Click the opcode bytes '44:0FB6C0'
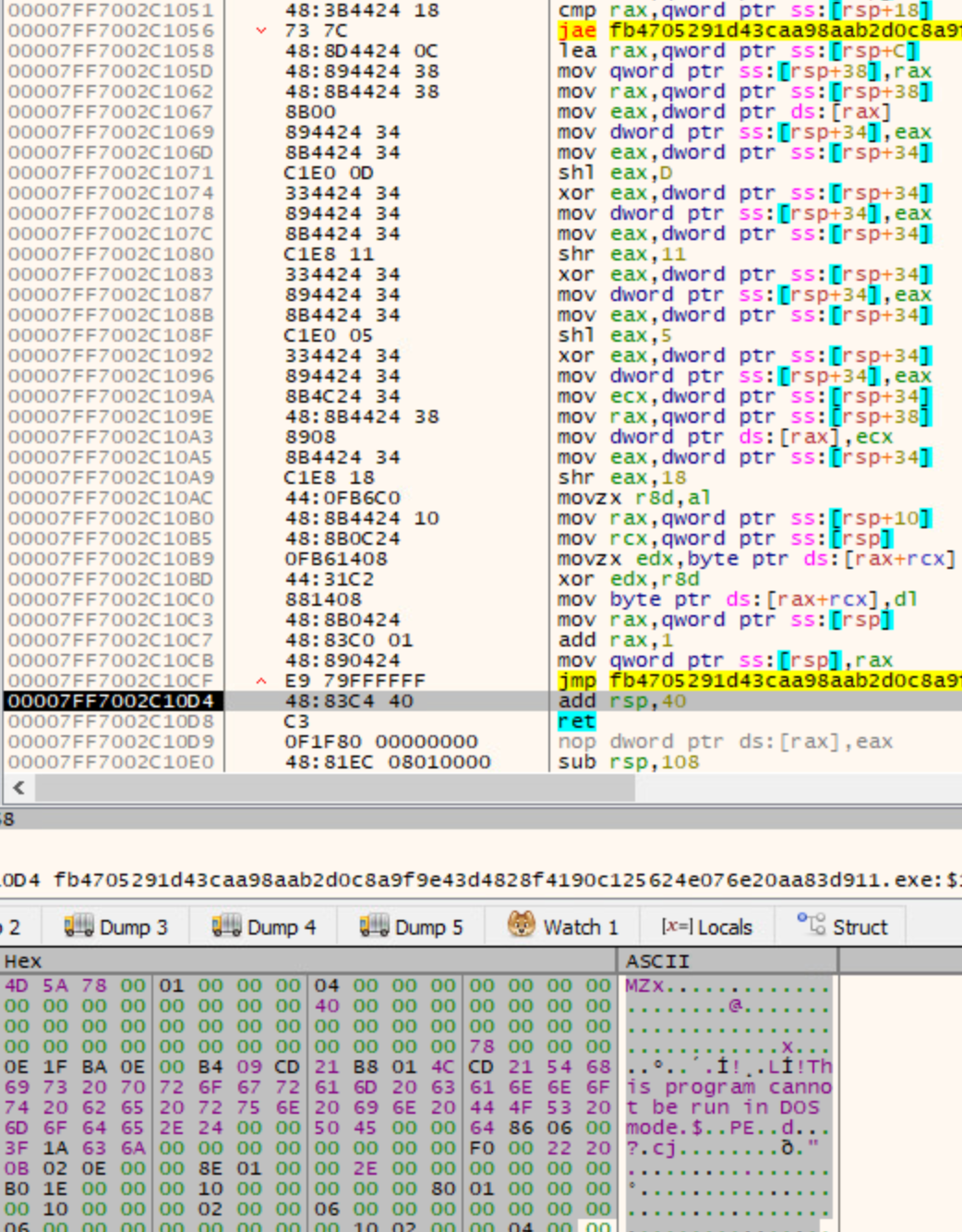Image resolution: width=962 pixels, height=1232 pixels. click(343, 498)
